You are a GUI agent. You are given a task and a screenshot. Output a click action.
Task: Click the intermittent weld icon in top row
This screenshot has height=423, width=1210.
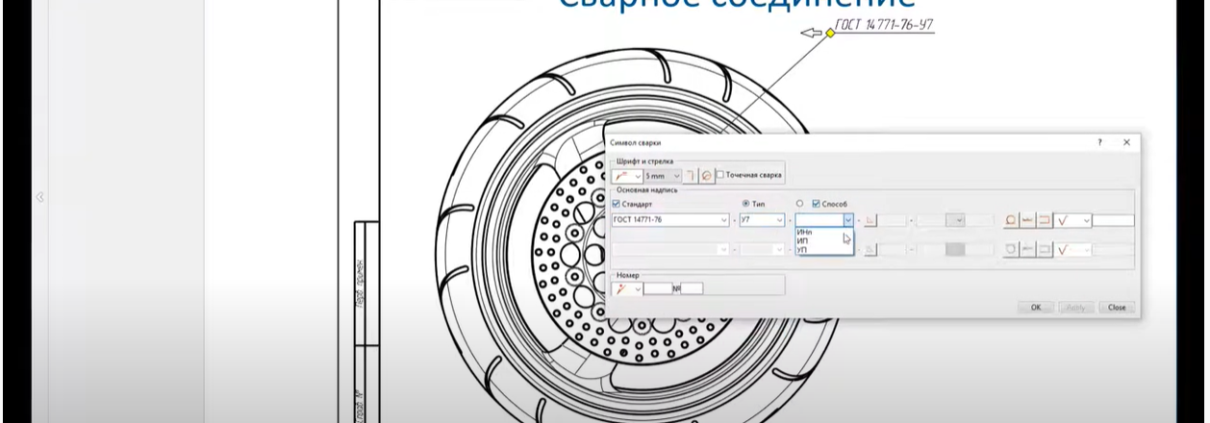(x=1028, y=220)
